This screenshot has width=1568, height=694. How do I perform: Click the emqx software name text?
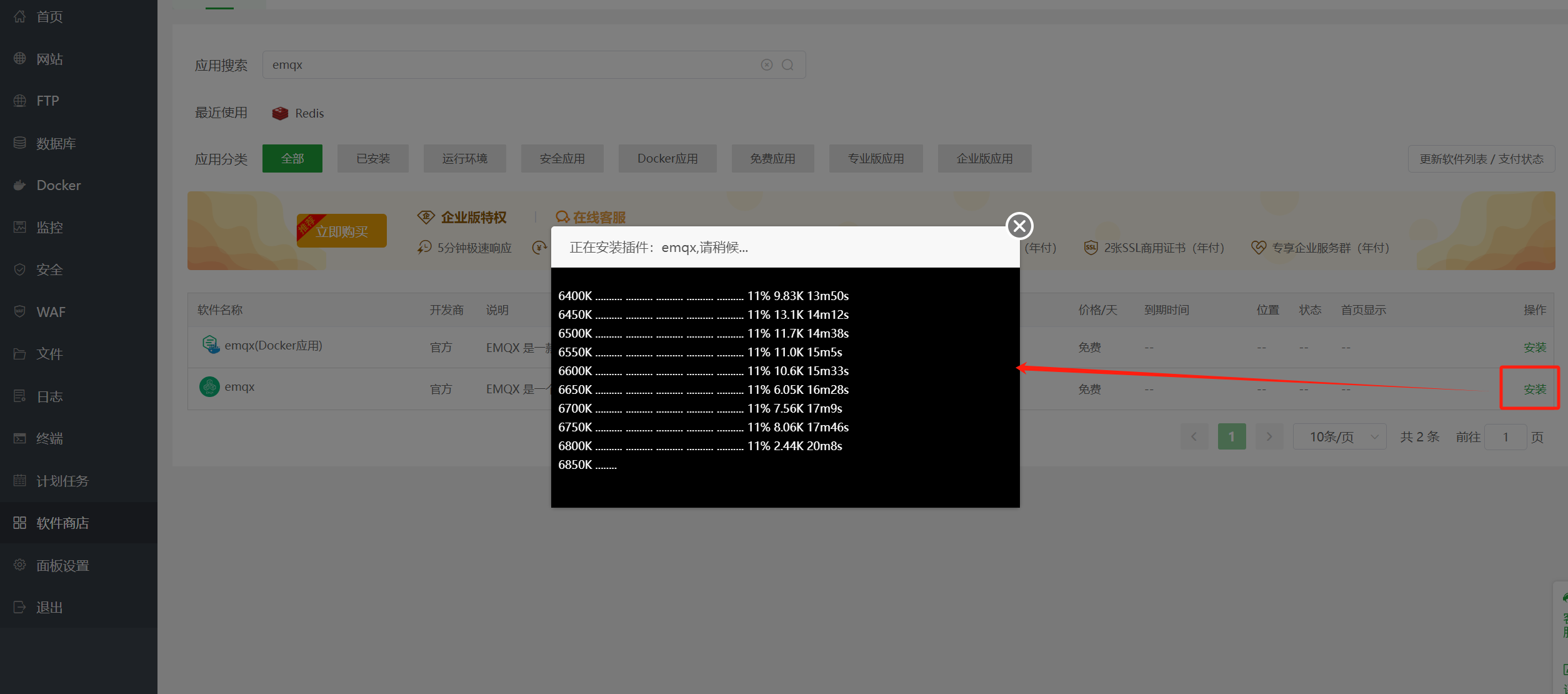[x=239, y=387]
